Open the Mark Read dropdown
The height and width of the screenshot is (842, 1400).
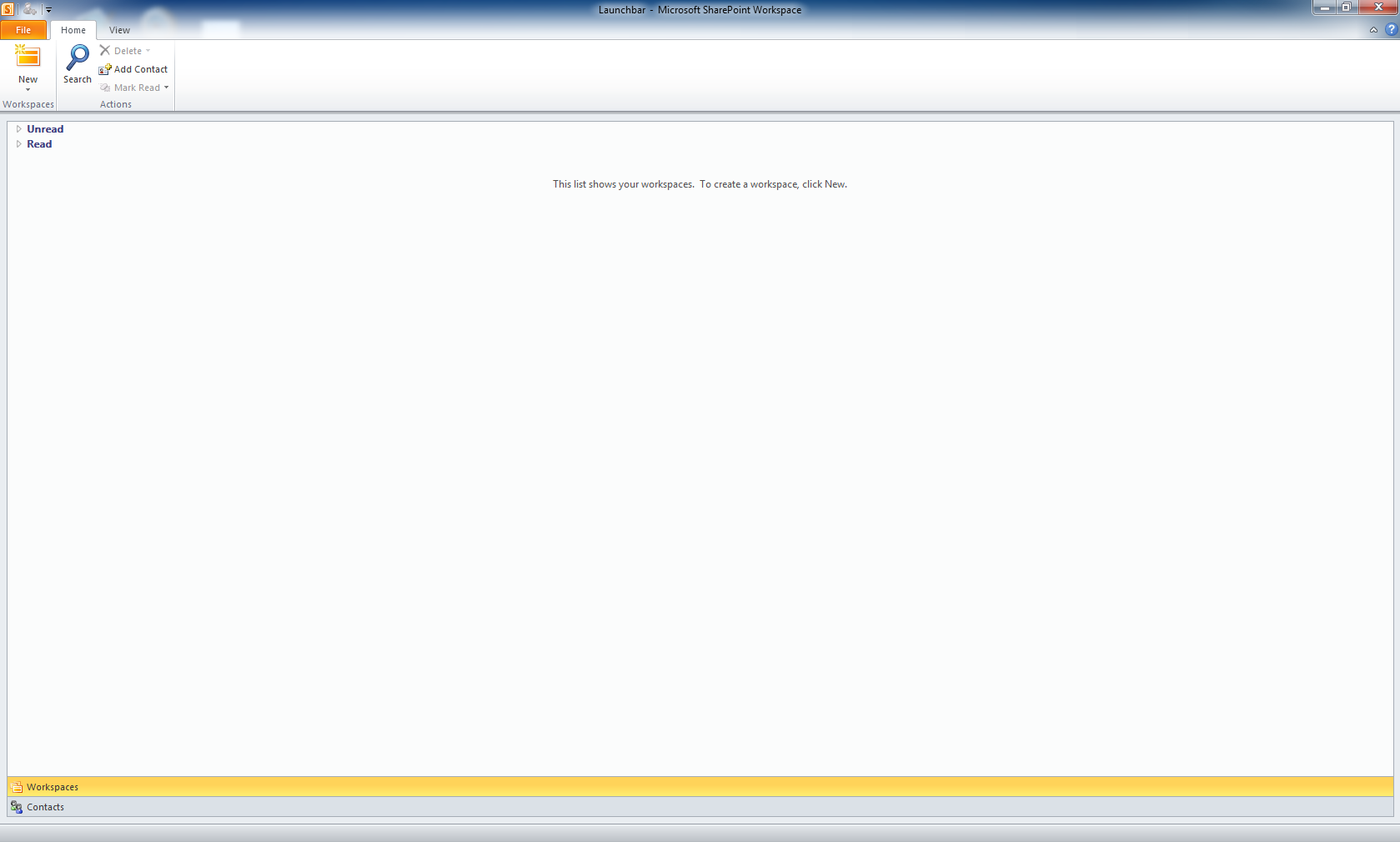(167, 88)
